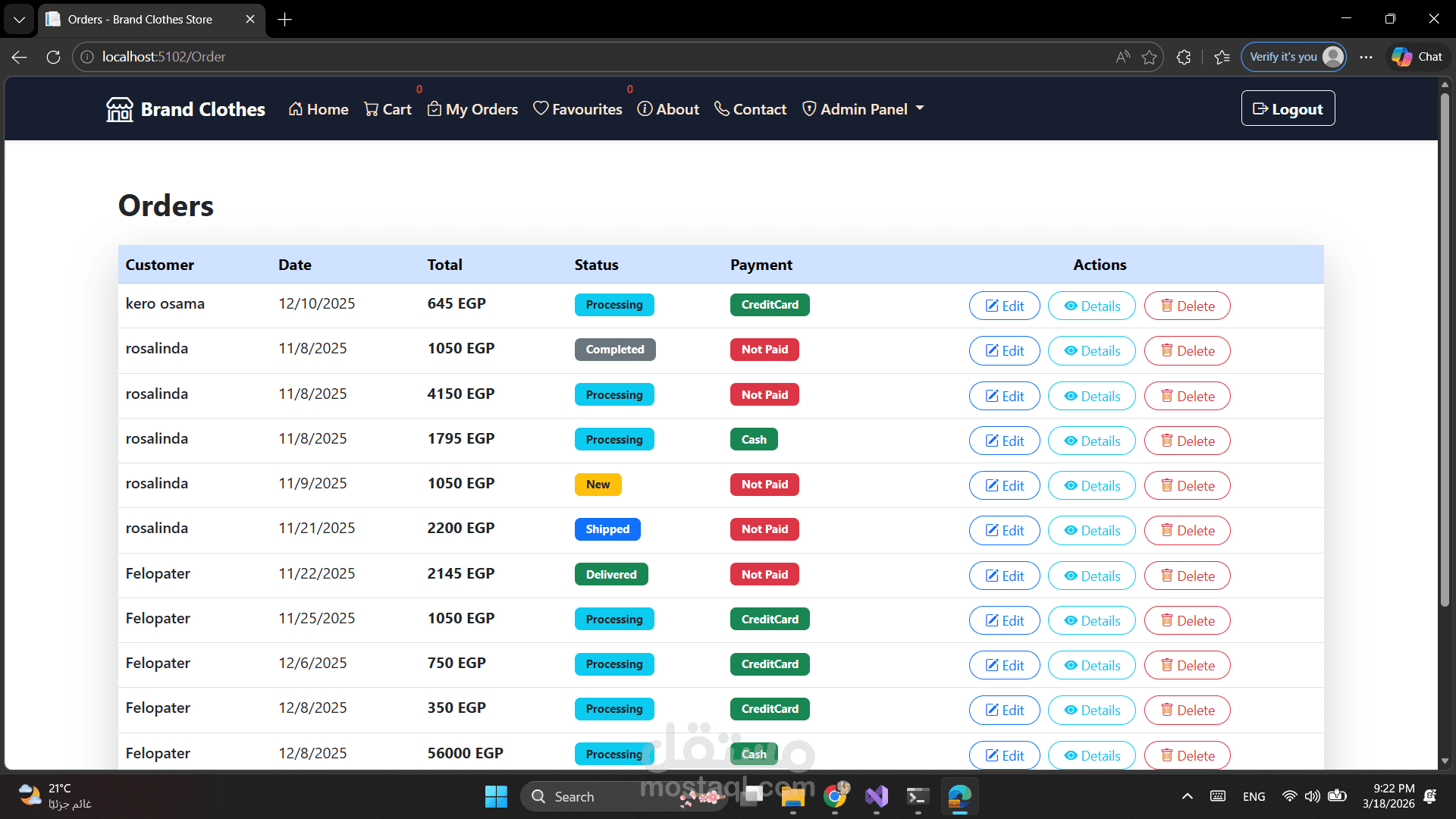This screenshot has width=1456, height=819.
Task: View Details of kero osama's order
Action: pyautogui.click(x=1091, y=306)
